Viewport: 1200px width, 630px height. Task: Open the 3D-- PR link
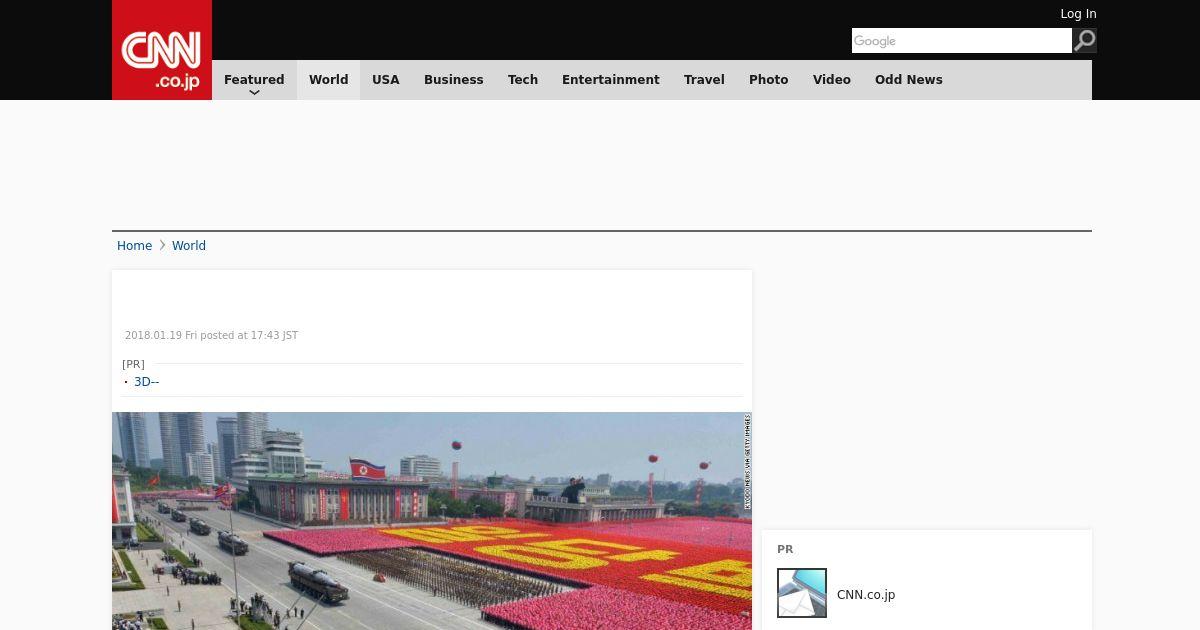tap(146, 382)
